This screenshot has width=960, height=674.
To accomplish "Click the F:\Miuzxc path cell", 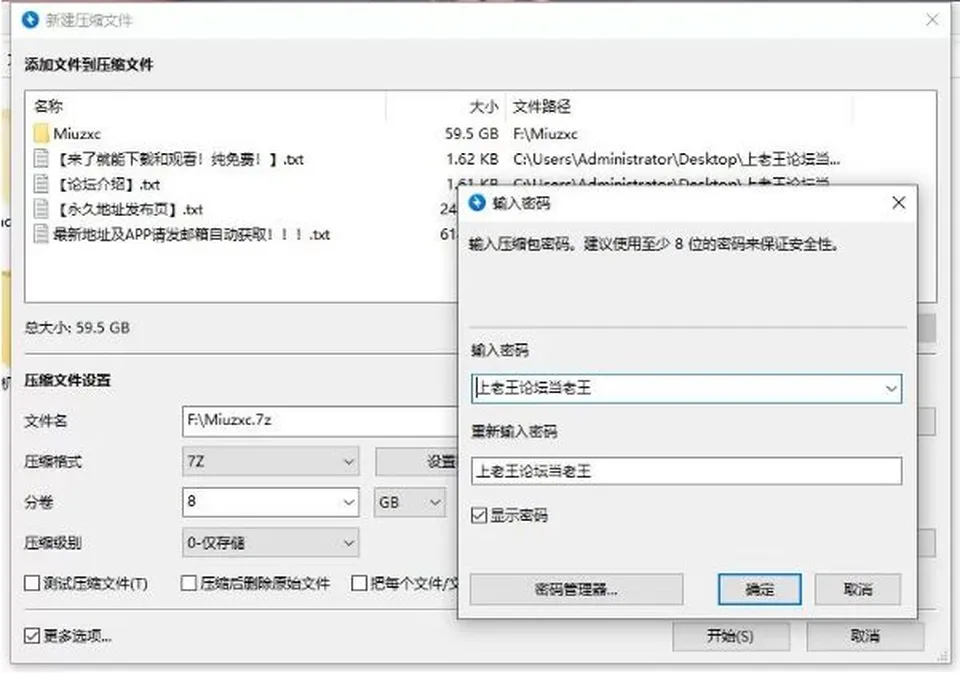I will point(546,133).
